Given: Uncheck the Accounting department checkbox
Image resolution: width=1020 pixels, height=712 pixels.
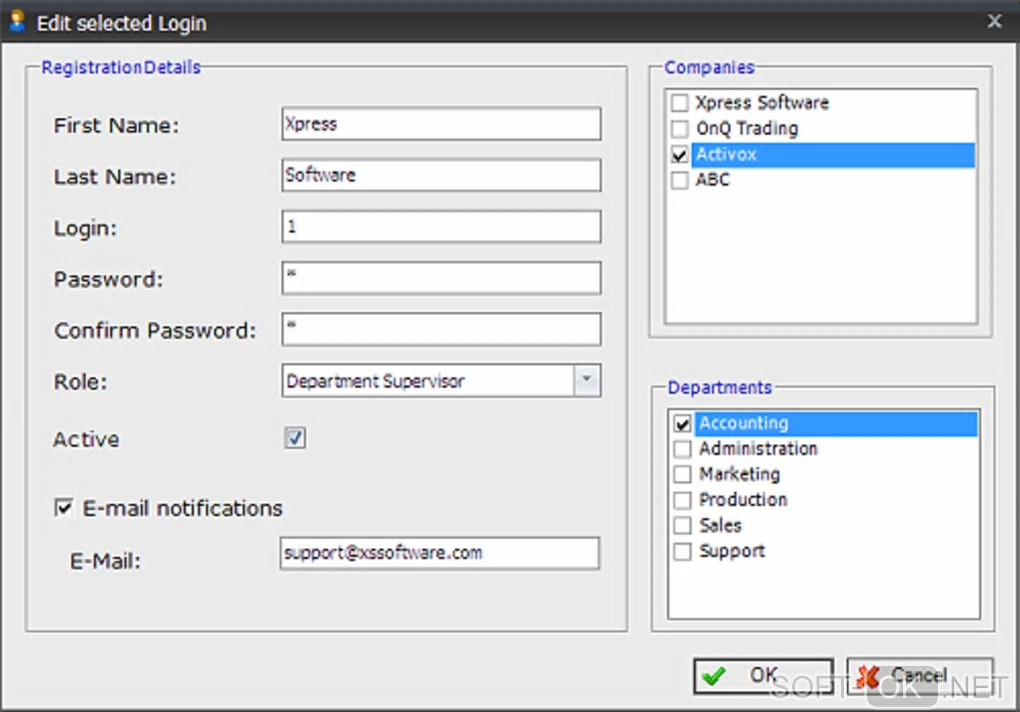Looking at the screenshot, I should [x=683, y=424].
